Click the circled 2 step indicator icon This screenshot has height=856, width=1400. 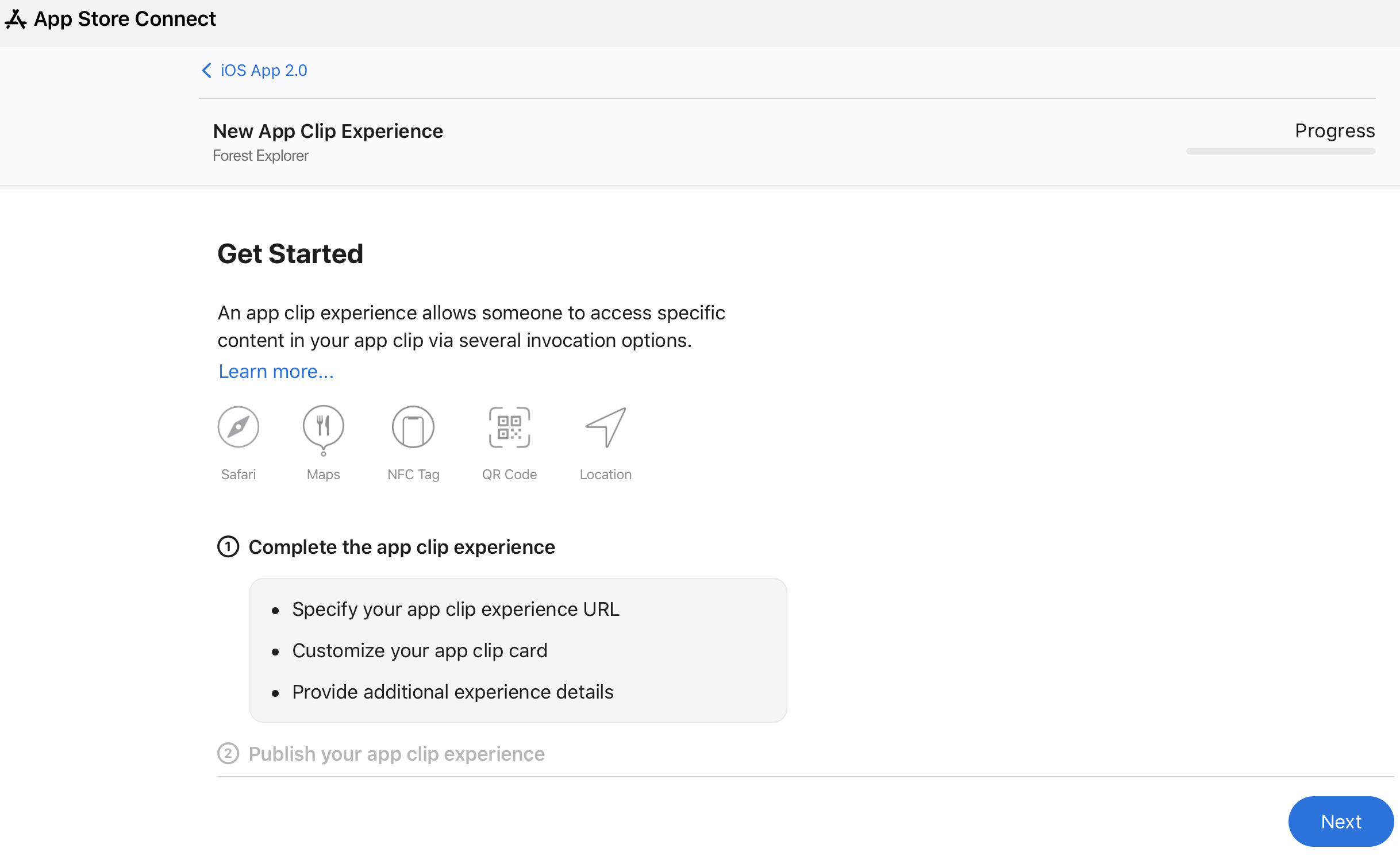(x=228, y=753)
